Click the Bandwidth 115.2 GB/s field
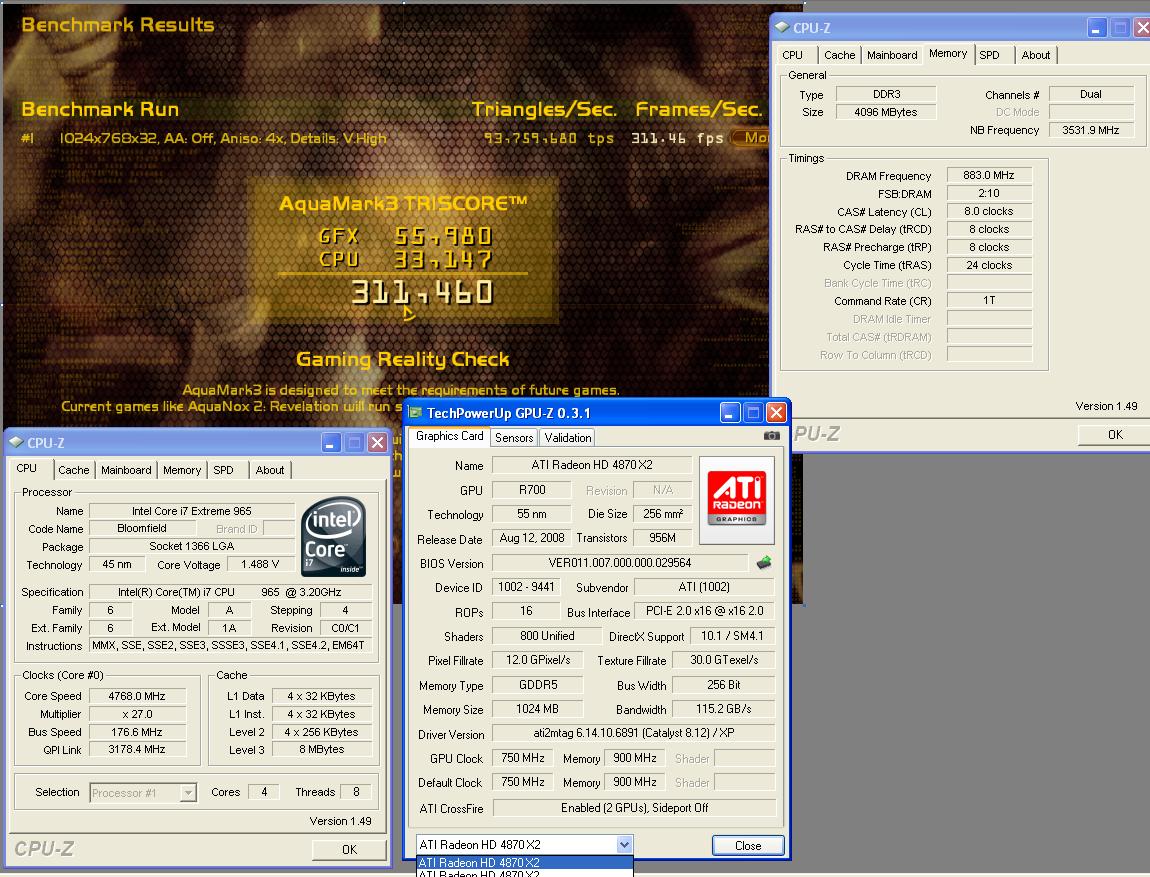 tap(724, 709)
